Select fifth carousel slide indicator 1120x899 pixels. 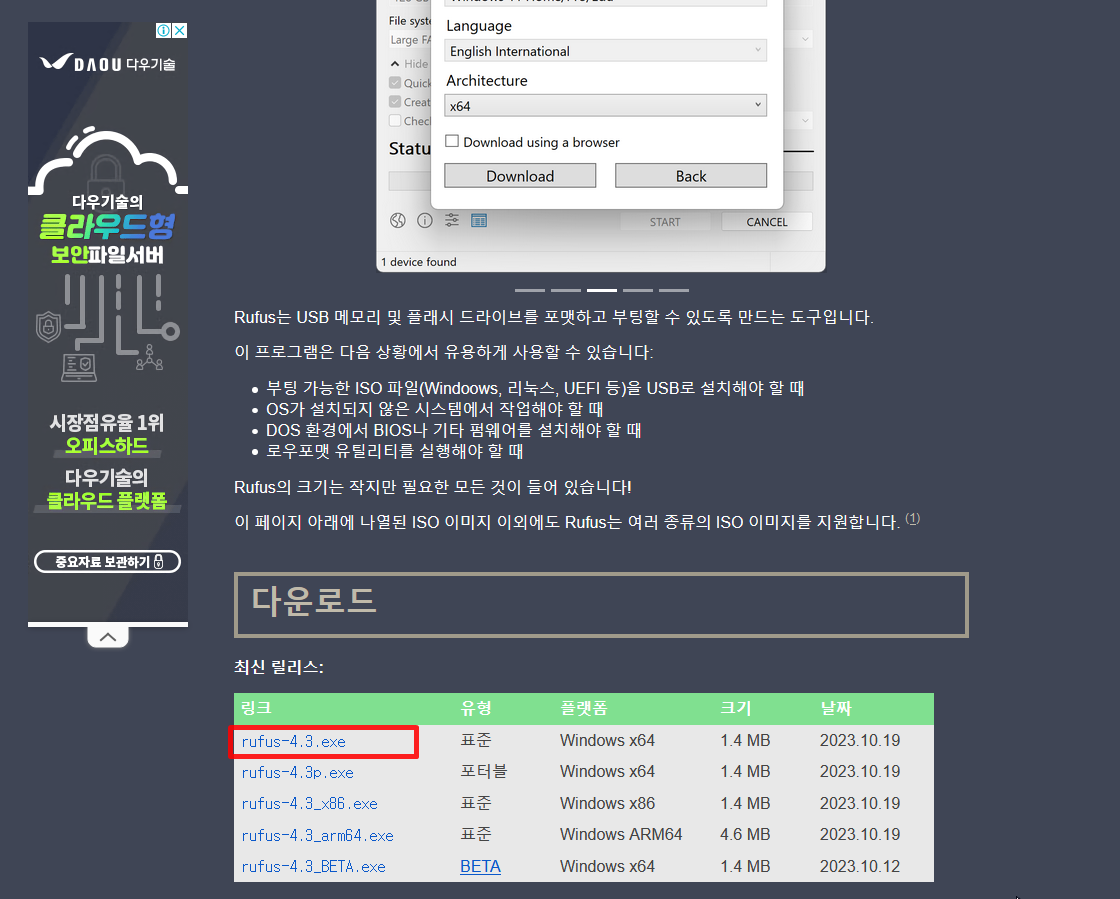pos(674,290)
